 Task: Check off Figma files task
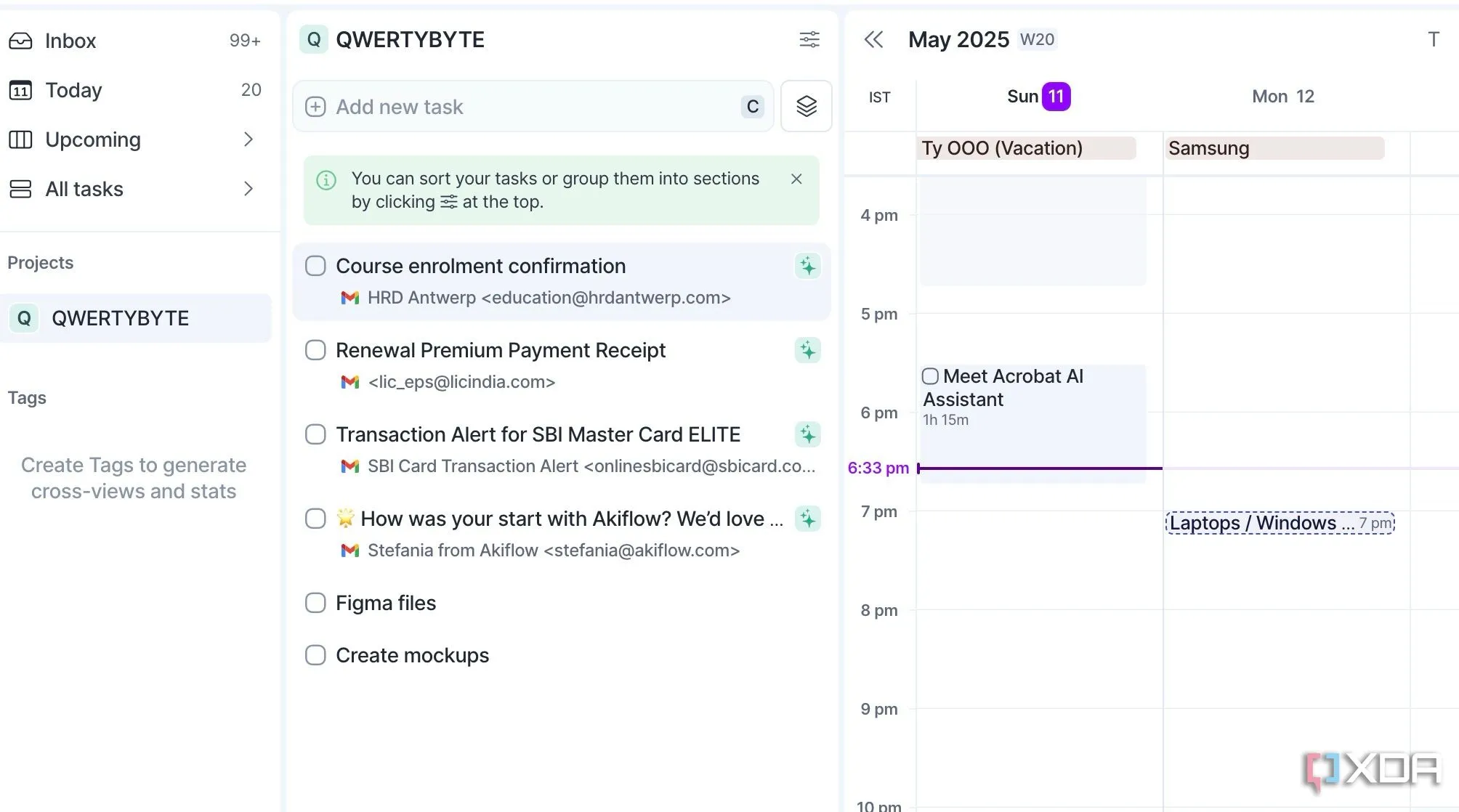pyautogui.click(x=315, y=603)
